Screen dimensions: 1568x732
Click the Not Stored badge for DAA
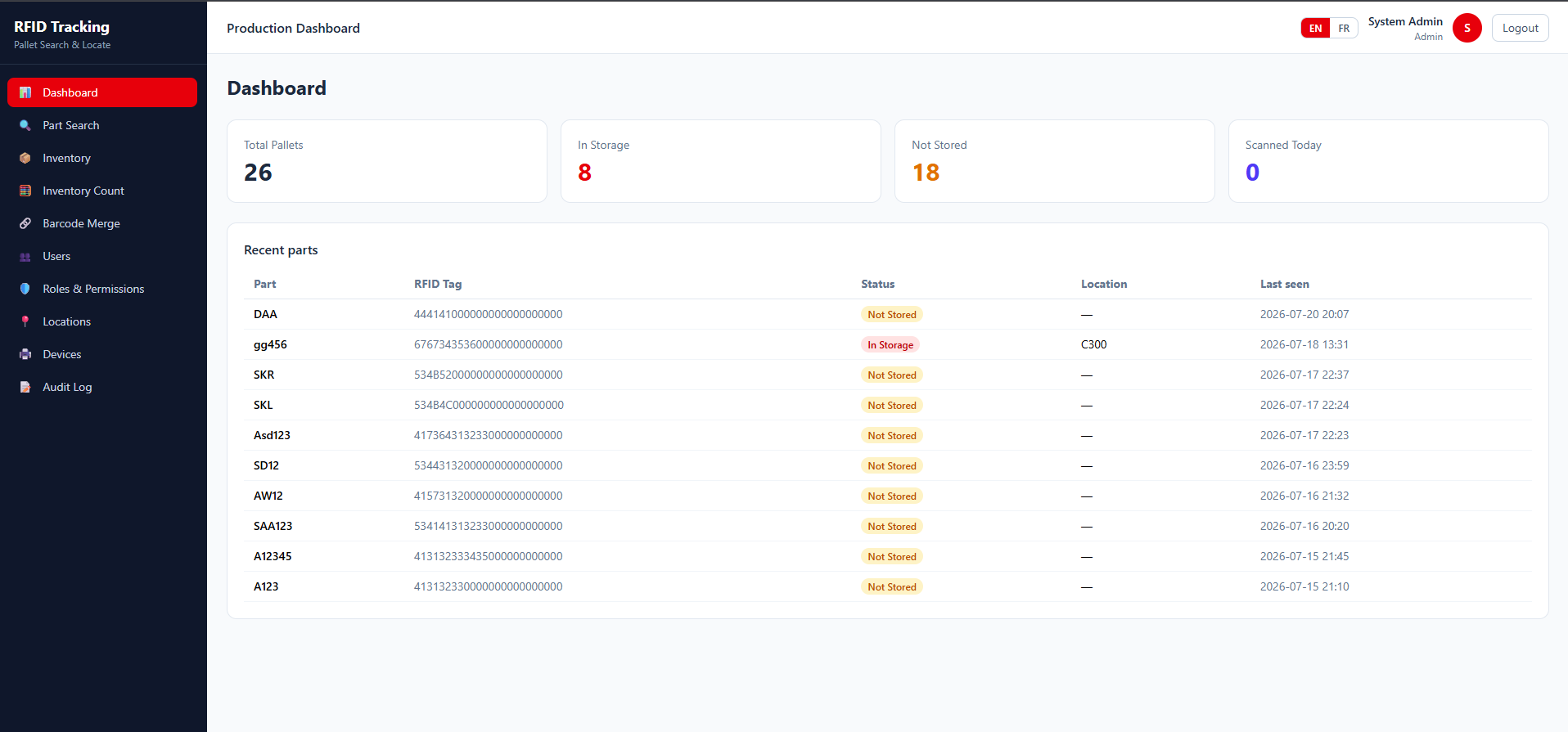tap(892, 314)
